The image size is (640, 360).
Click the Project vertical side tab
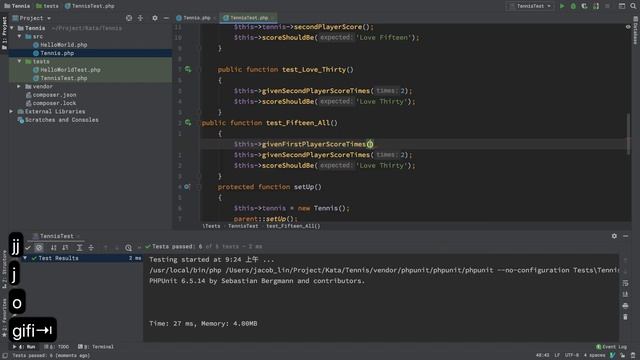point(4,33)
